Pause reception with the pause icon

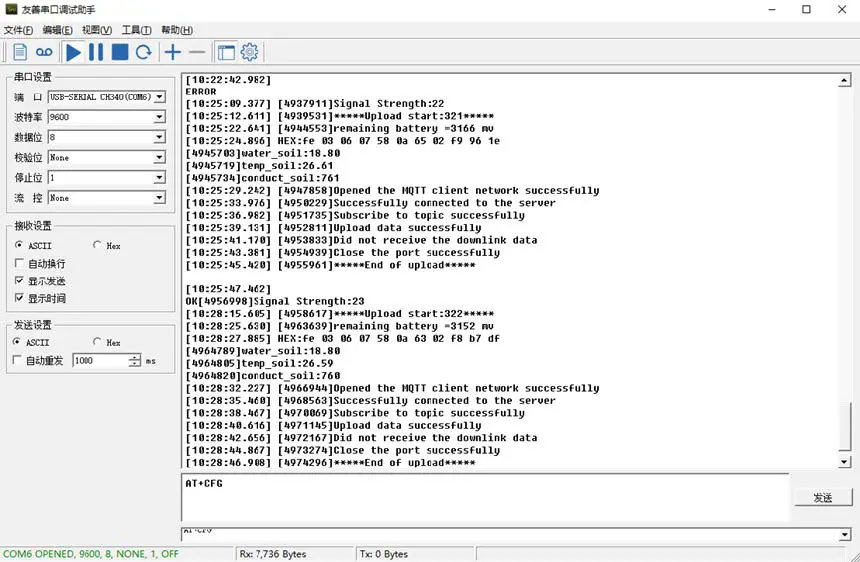pos(96,52)
